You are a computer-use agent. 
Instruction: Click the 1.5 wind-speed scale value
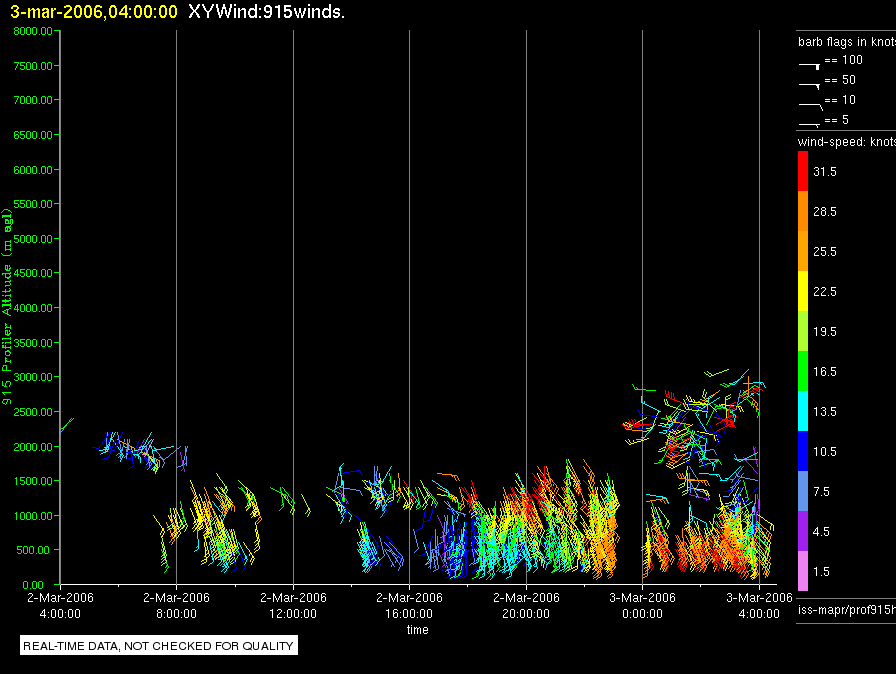(x=821, y=572)
